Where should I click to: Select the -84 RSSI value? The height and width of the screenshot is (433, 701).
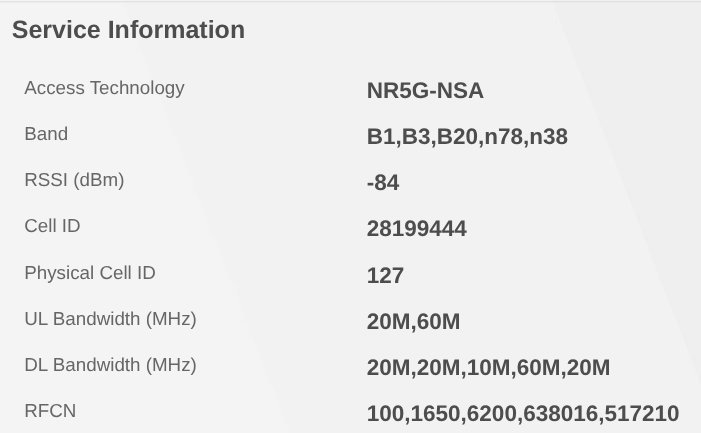coord(384,182)
